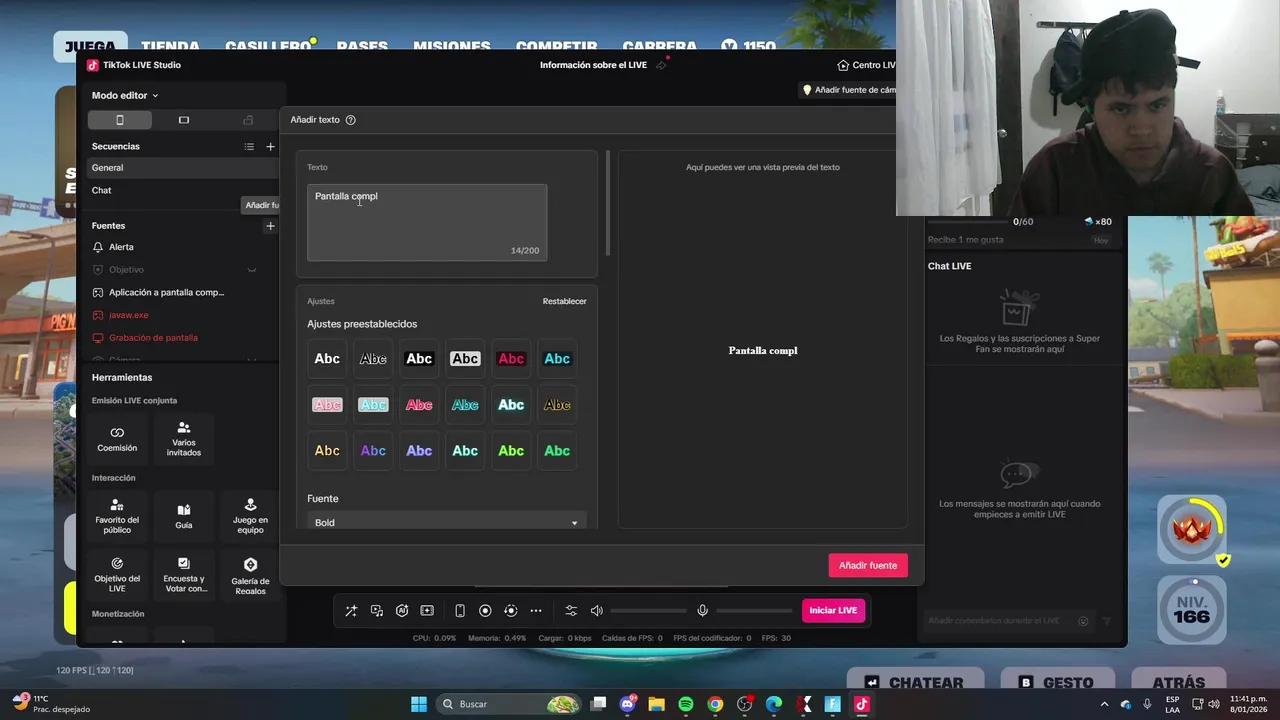Choose the white Abc on black box preset
Image resolution: width=1280 pixels, height=720 pixels.
coord(419,359)
